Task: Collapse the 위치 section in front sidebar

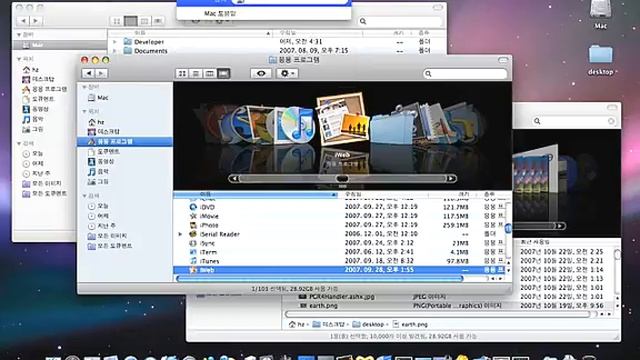Action: pyautogui.click(x=84, y=111)
